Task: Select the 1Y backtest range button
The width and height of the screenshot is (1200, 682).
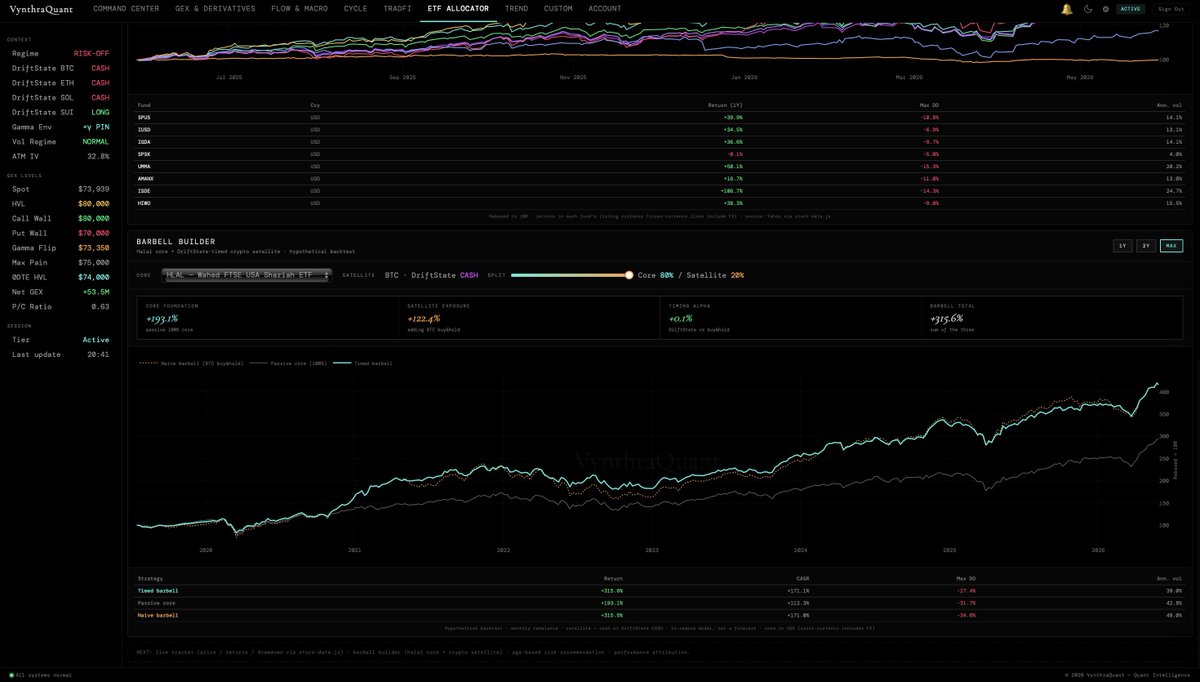Action: (1122, 245)
